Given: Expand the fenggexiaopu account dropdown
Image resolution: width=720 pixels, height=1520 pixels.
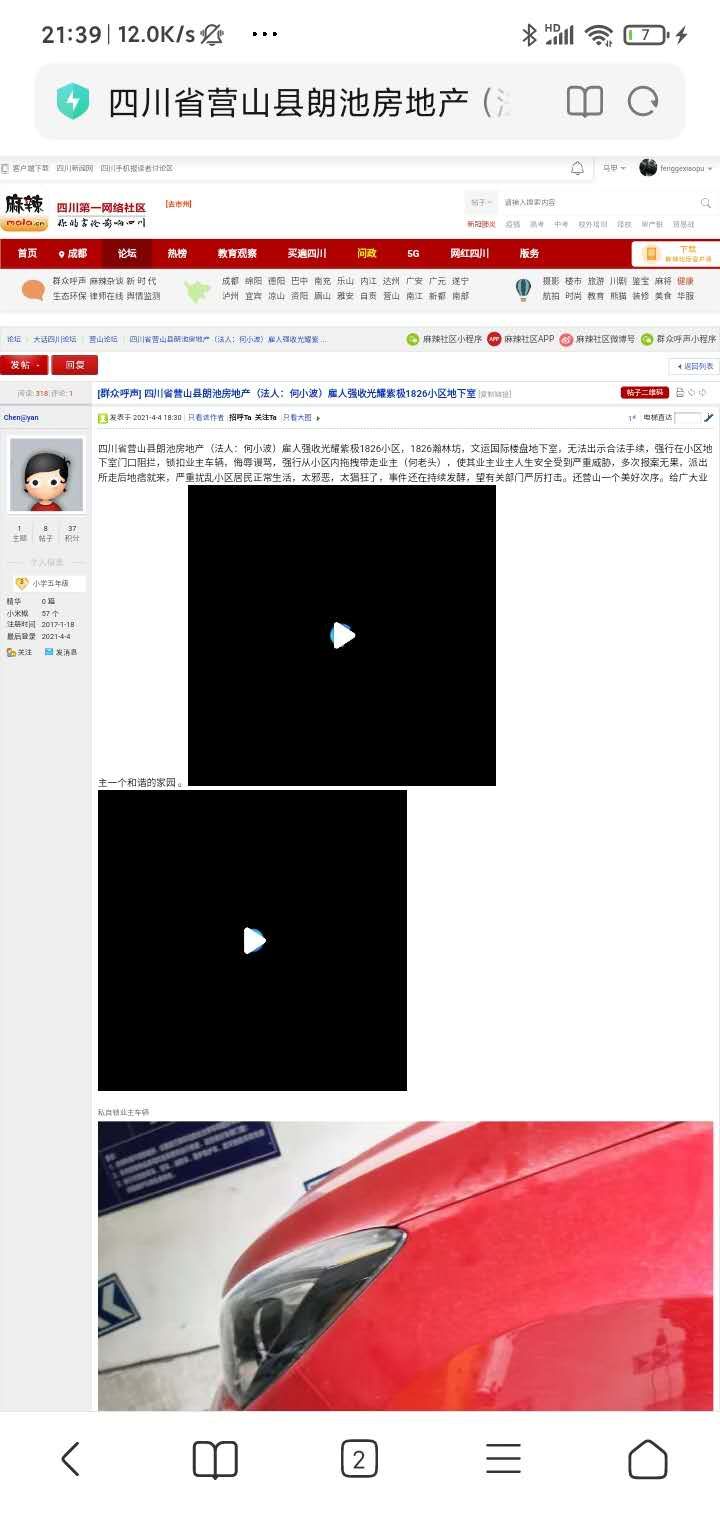Looking at the screenshot, I should [677, 168].
